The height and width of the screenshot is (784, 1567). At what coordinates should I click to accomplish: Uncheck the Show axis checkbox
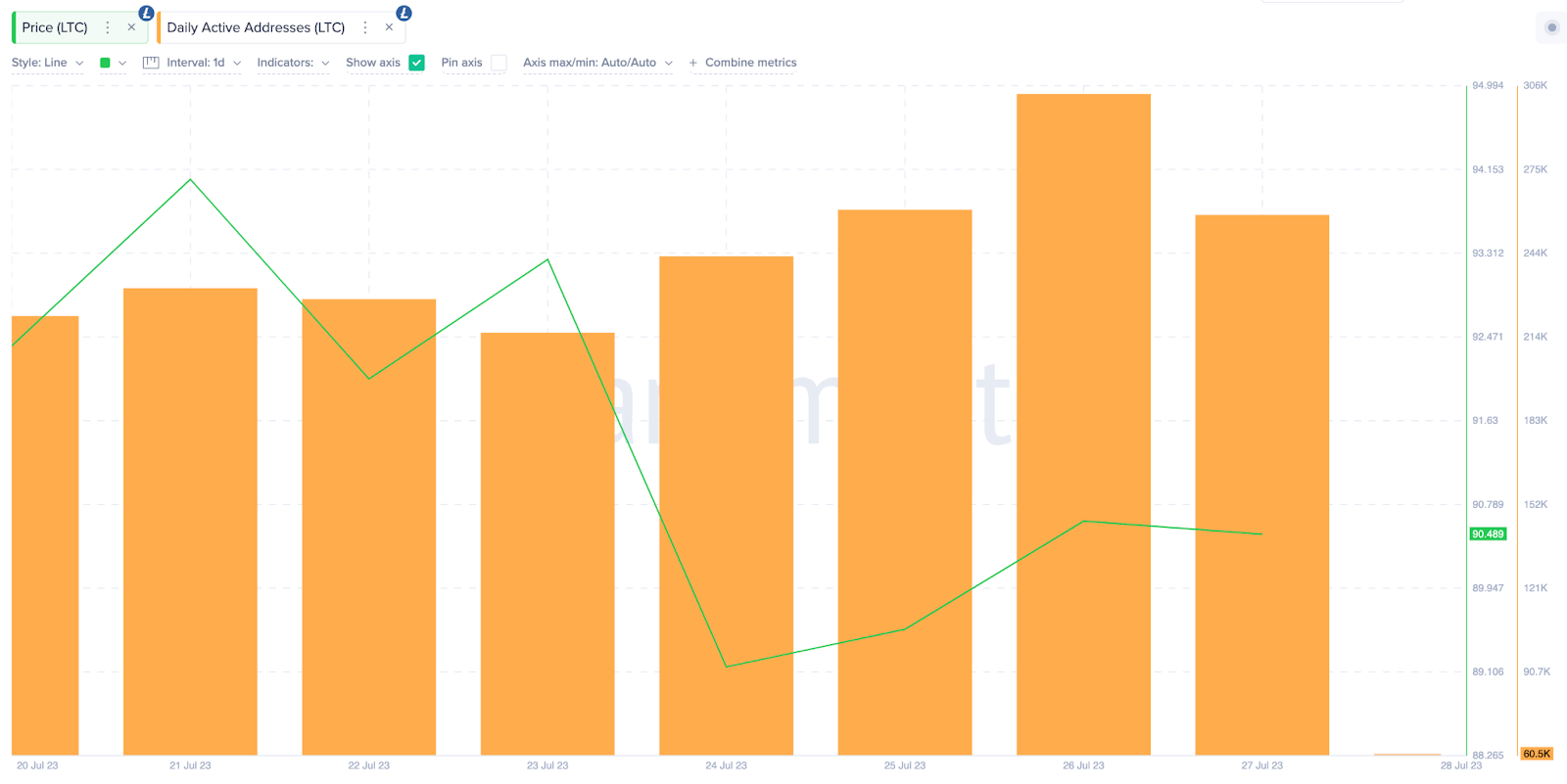click(416, 63)
